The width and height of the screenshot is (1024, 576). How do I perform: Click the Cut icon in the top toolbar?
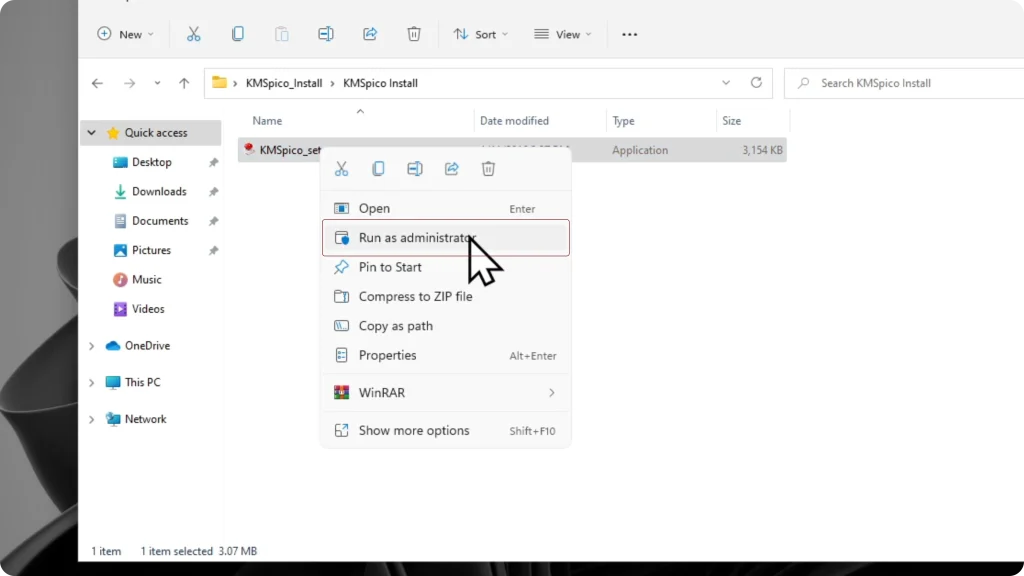[193, 34]
